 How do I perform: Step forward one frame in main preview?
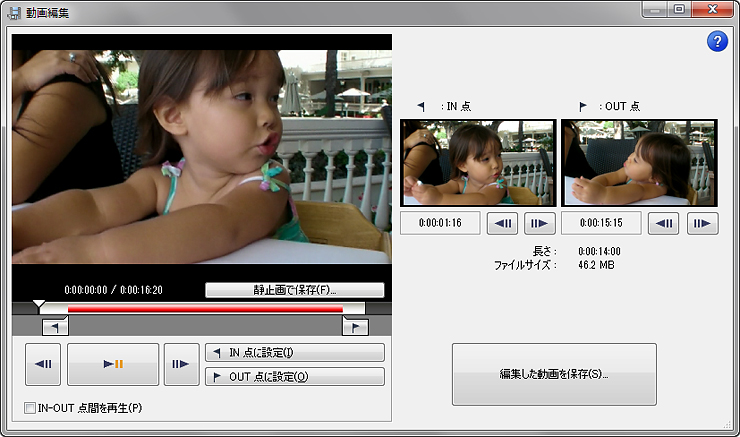(x=182, y=364)
